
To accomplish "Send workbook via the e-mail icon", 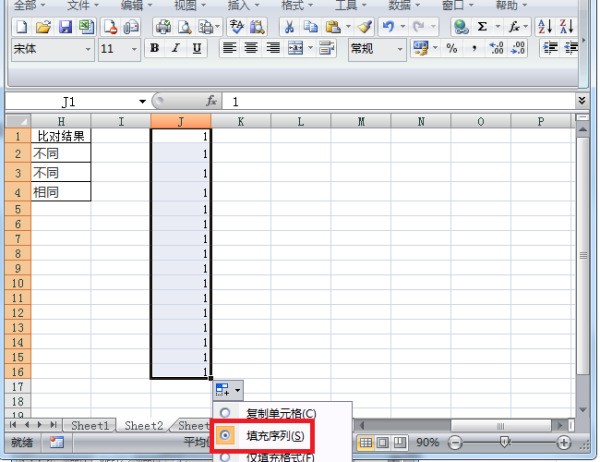I will point(130,27).
